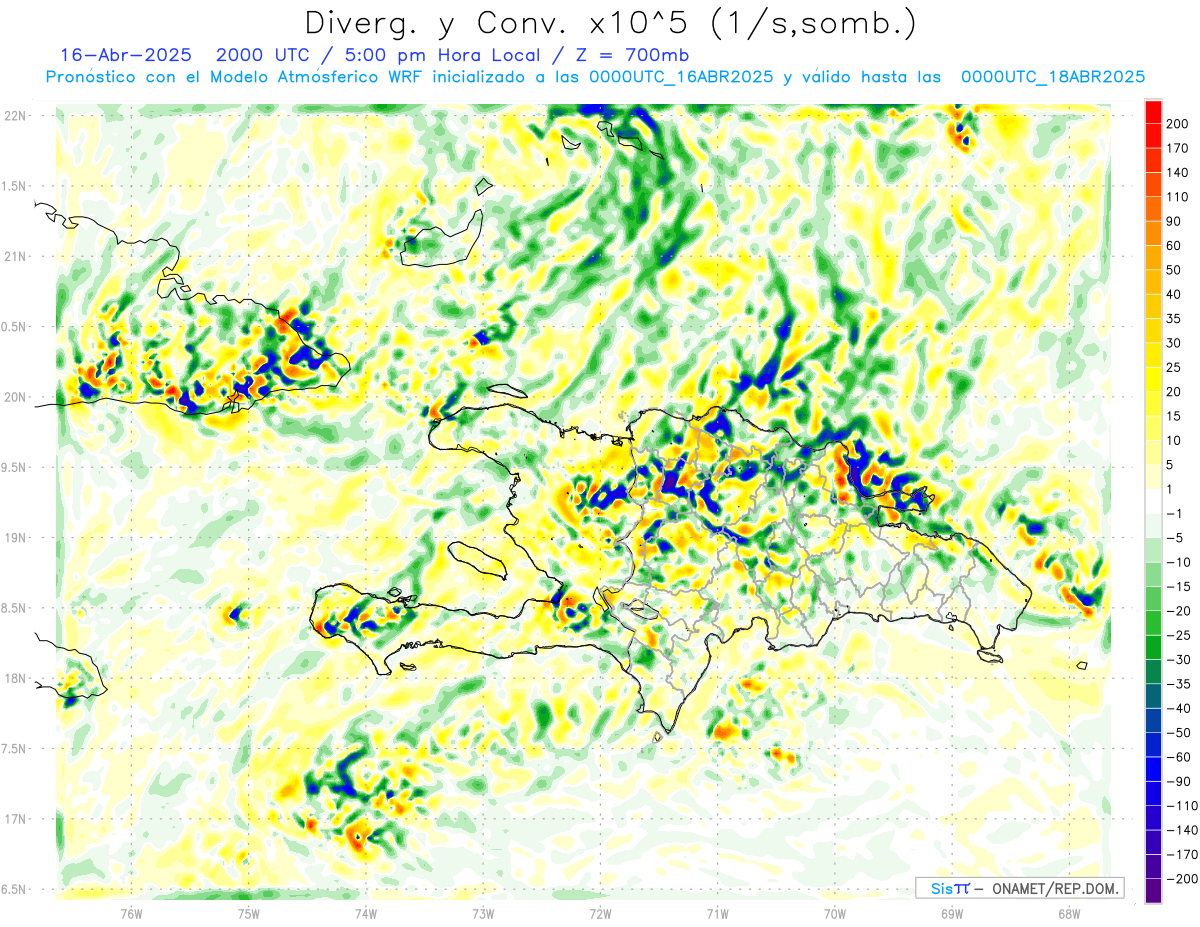Click the '-20' colorbar label
Image resolution: width=1200 pixels, height=927 pixels.
point(1178,611)
